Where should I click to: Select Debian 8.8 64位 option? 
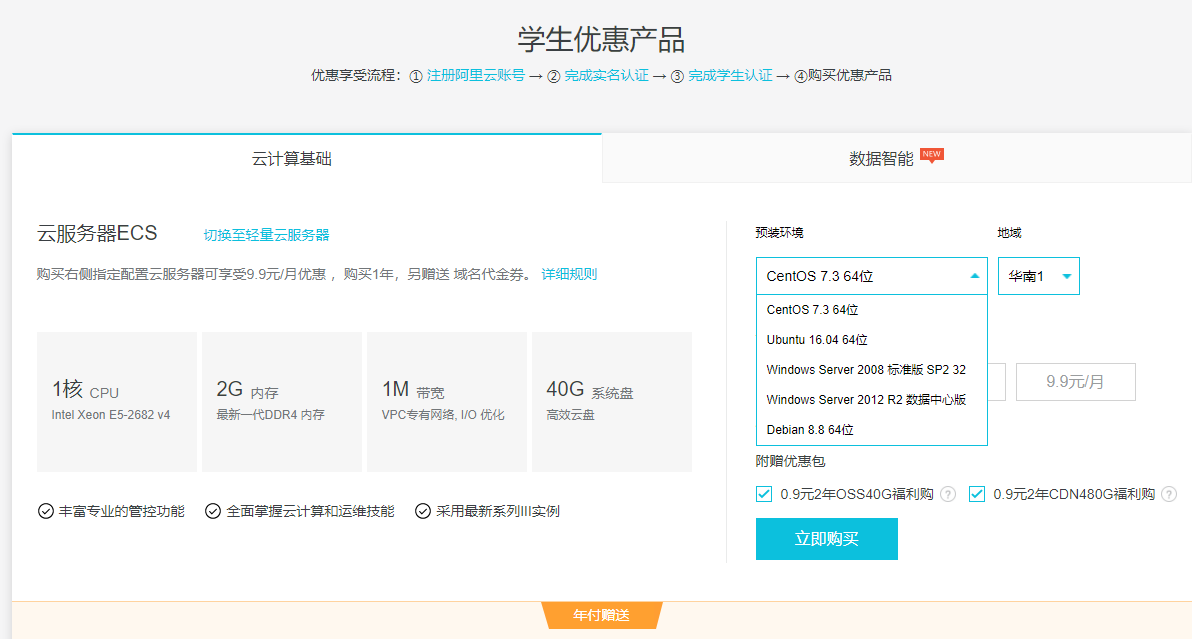(872, 430)
